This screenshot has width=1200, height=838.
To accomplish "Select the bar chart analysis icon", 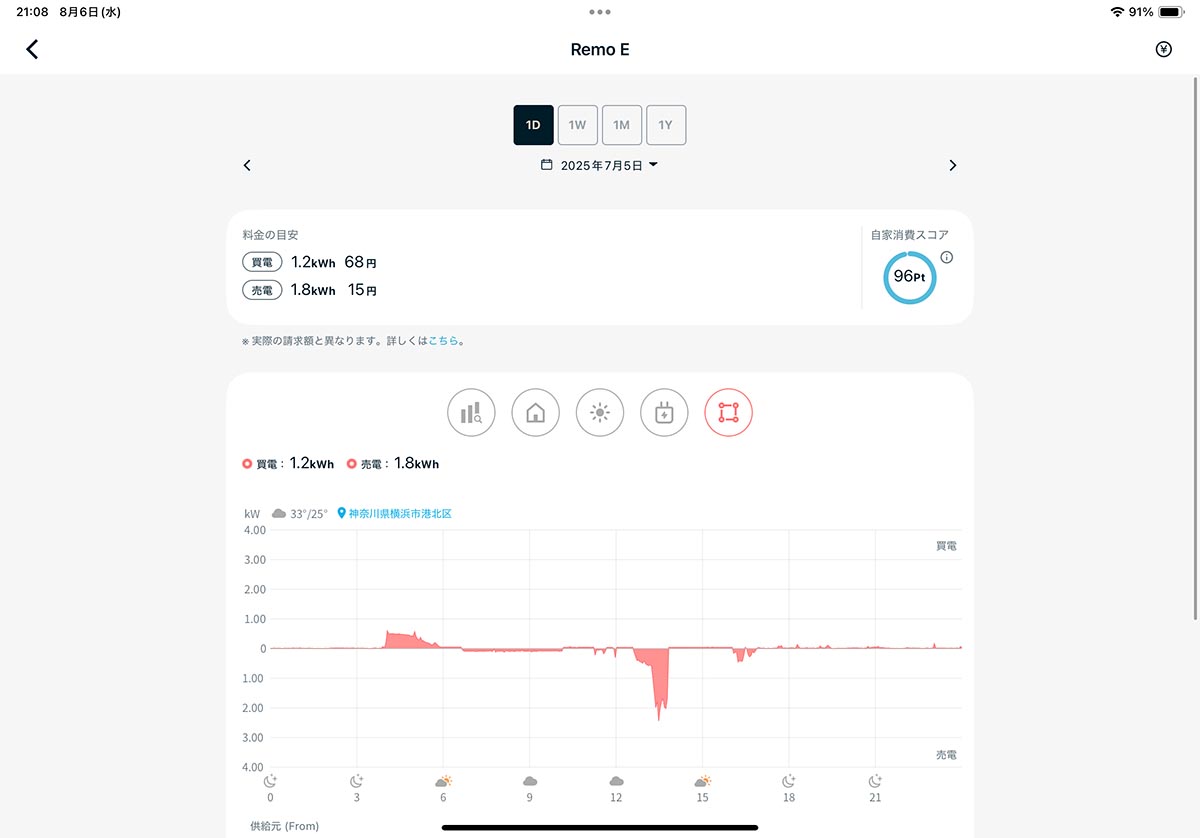I will 471,413.
